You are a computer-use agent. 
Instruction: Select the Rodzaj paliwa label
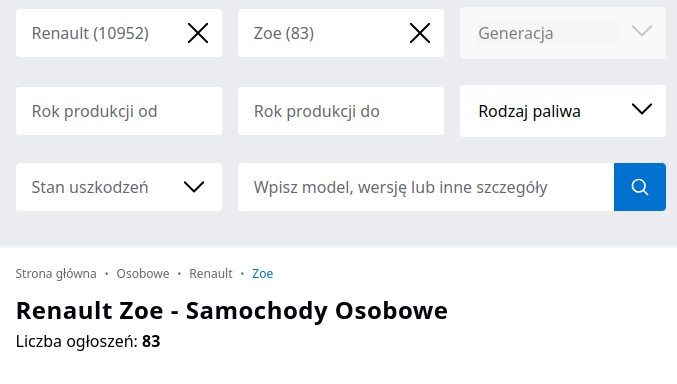tap(529, 111)
